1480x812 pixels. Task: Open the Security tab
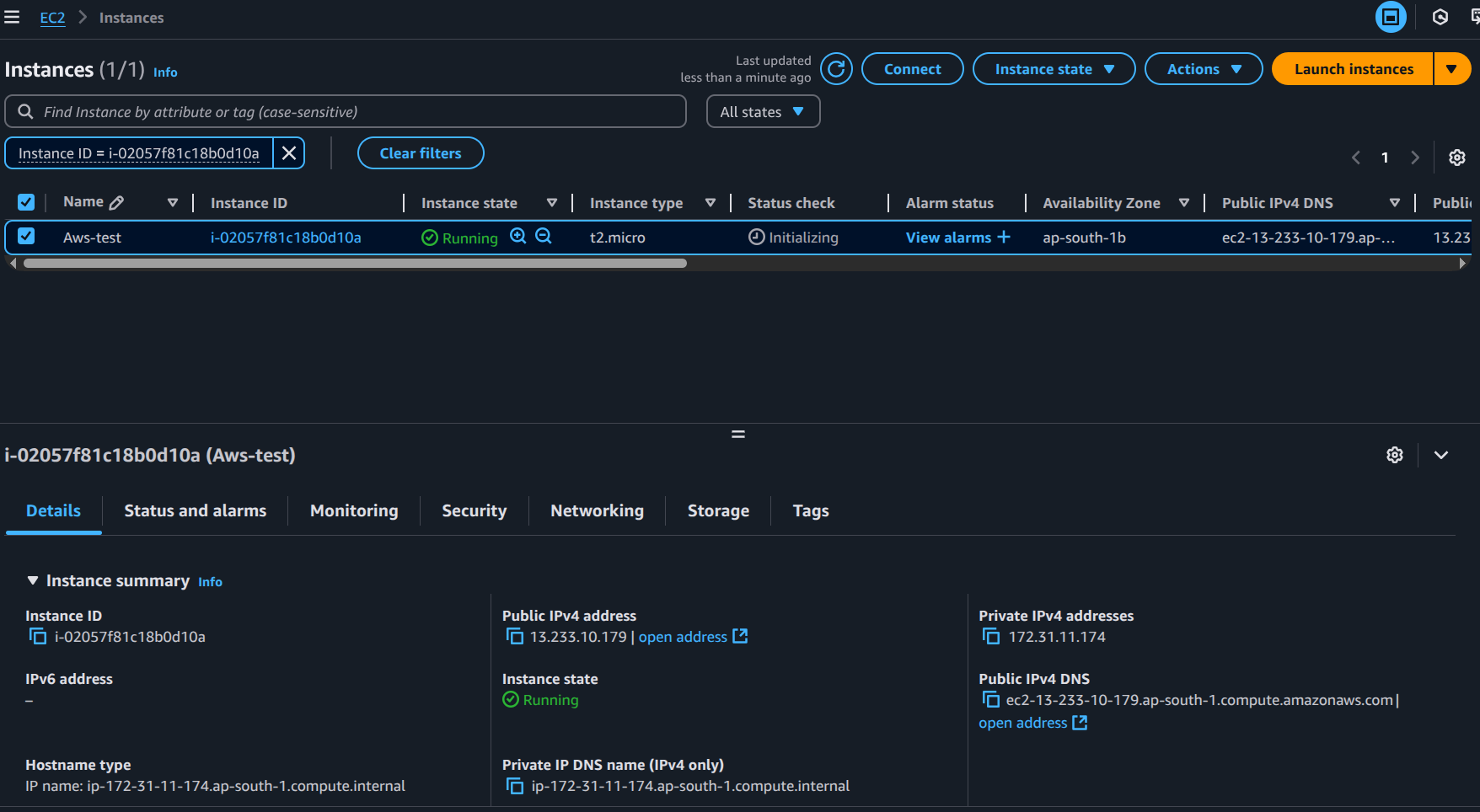click(474, 510)
